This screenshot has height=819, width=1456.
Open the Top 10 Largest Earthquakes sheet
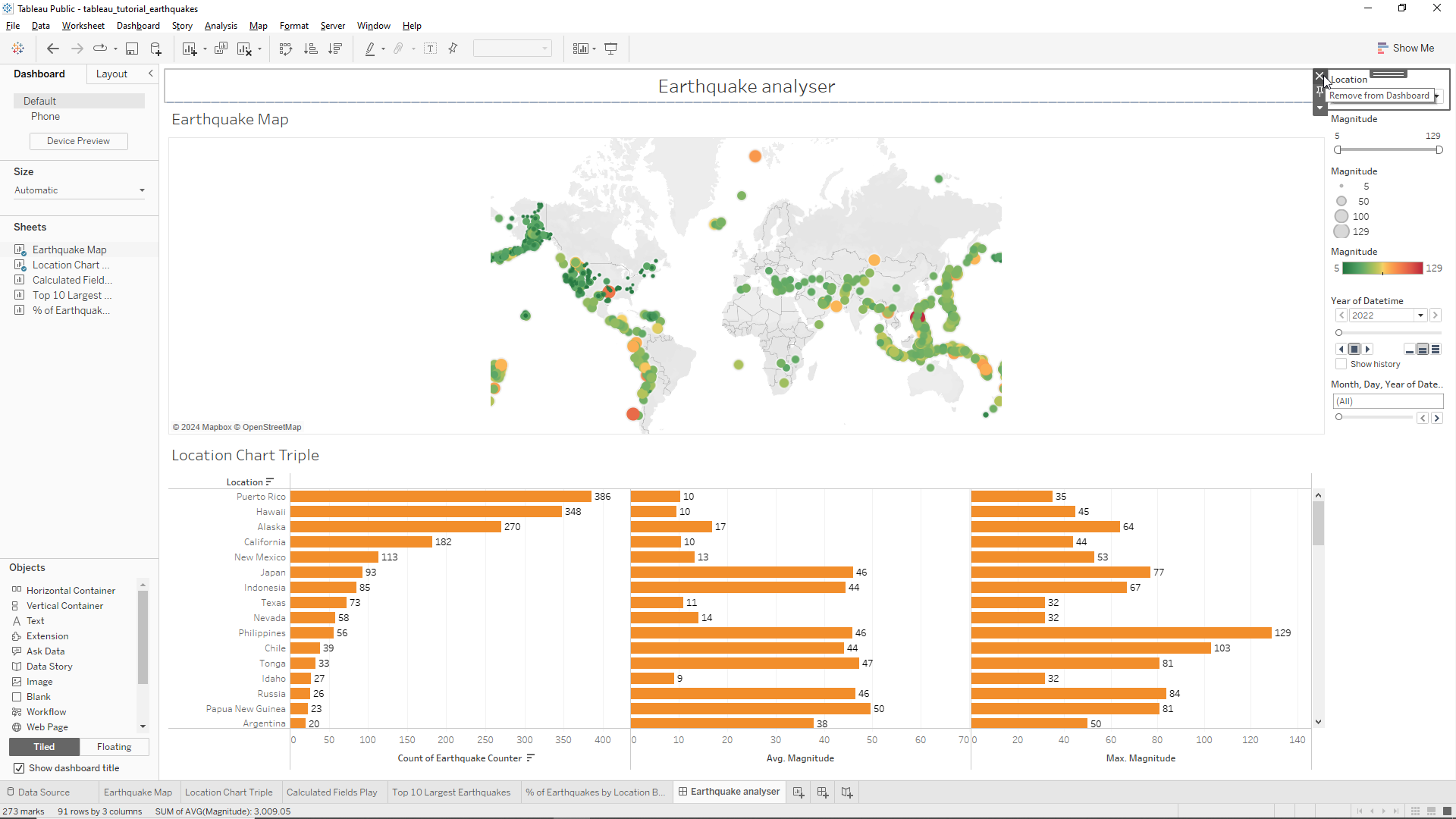pos(451,792)
